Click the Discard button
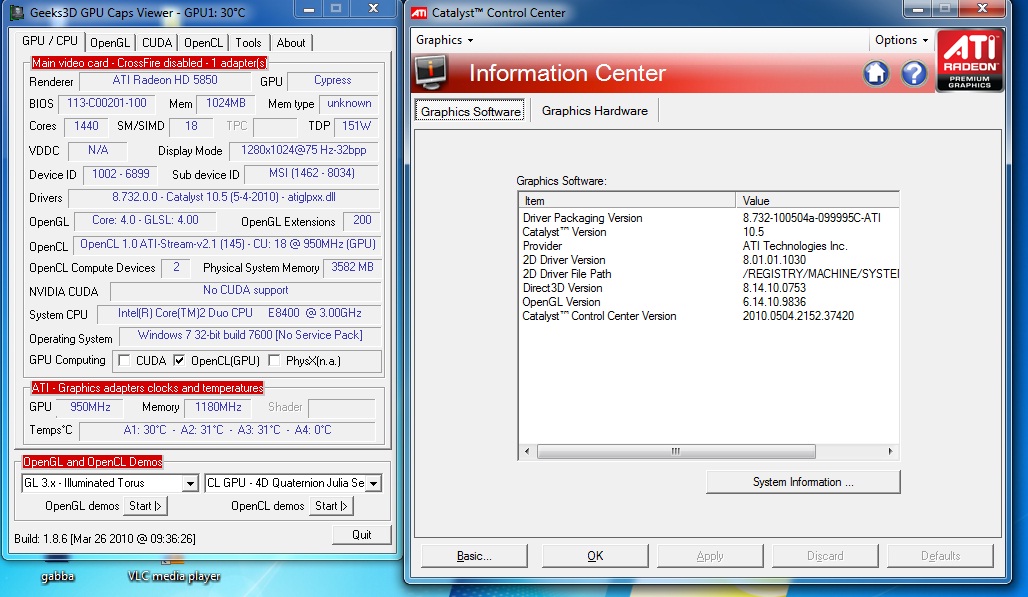The width and height of the screenshot is (1028, 597). click(x=825, y=556)
